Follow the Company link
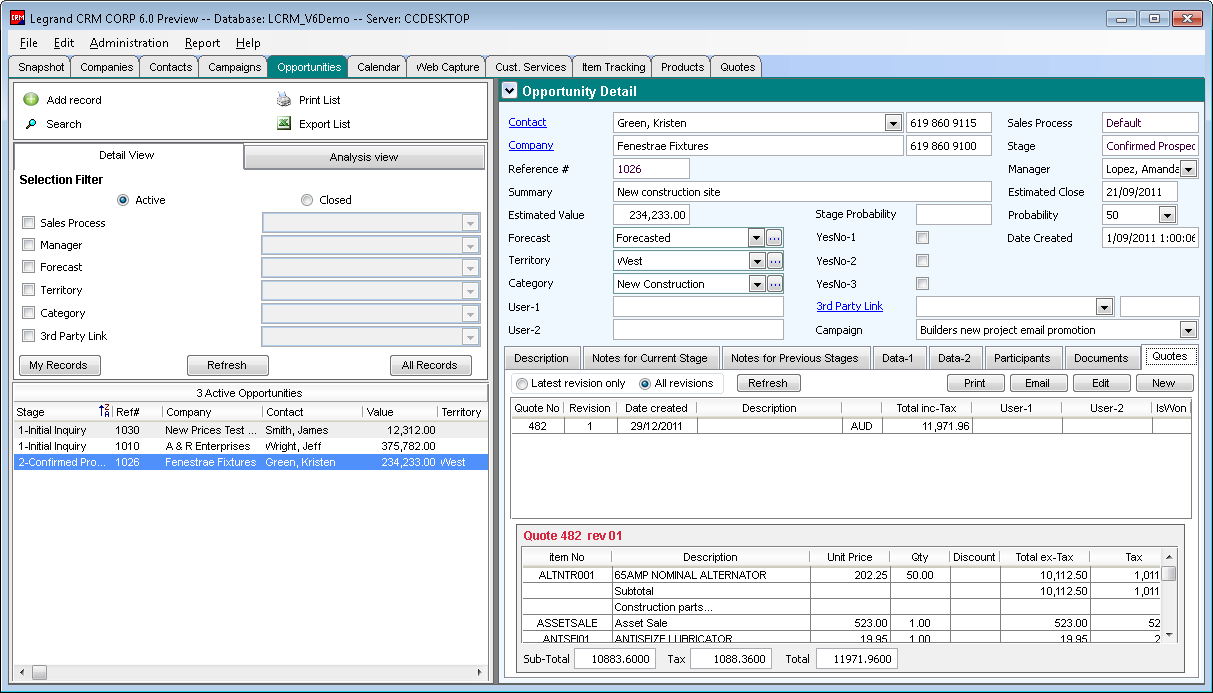The height and width of the screenshot is (693, 1213). pos(531,145)
